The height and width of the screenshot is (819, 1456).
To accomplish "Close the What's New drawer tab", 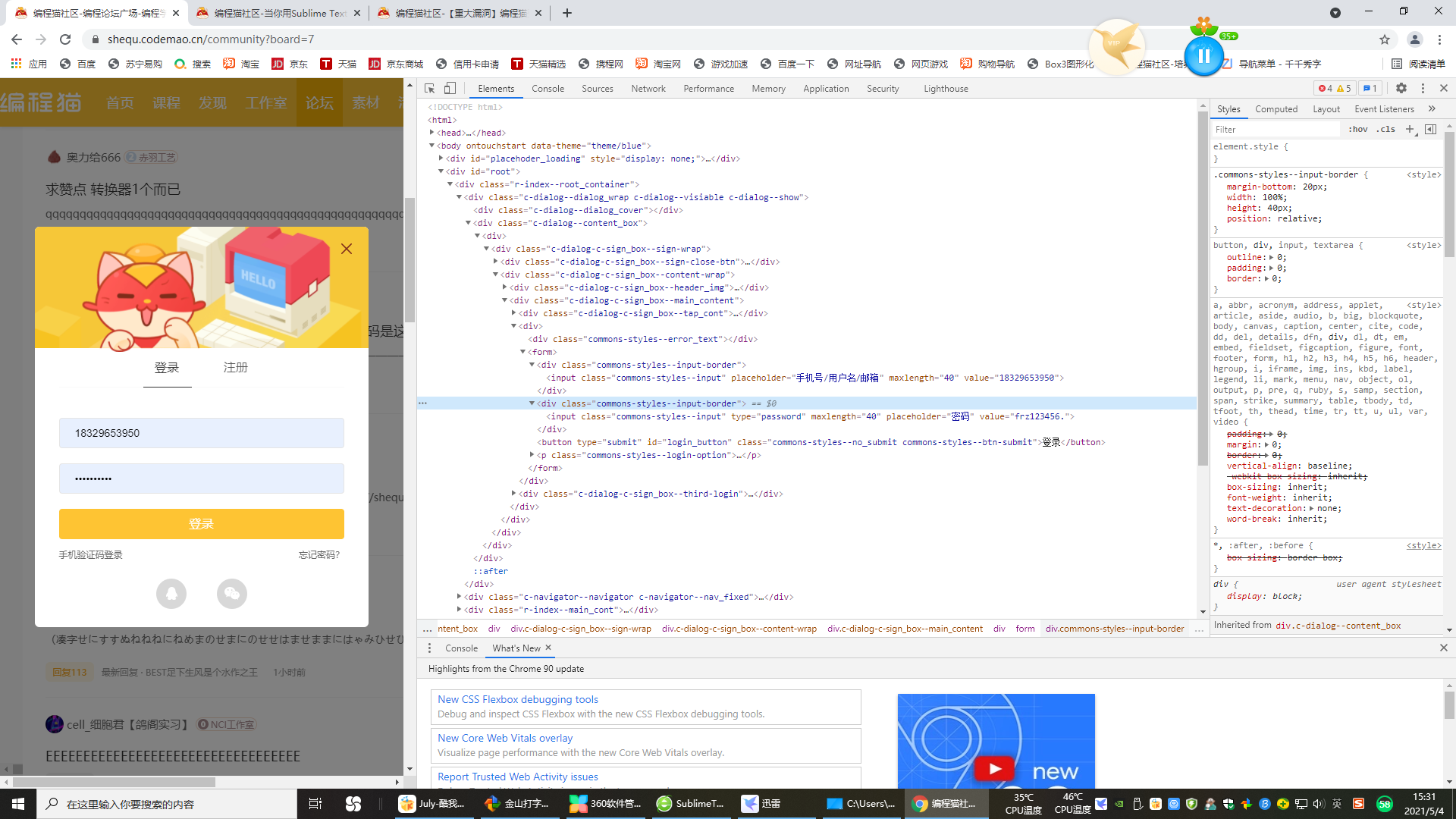I will pyautogui.click(x=548, y=648).
